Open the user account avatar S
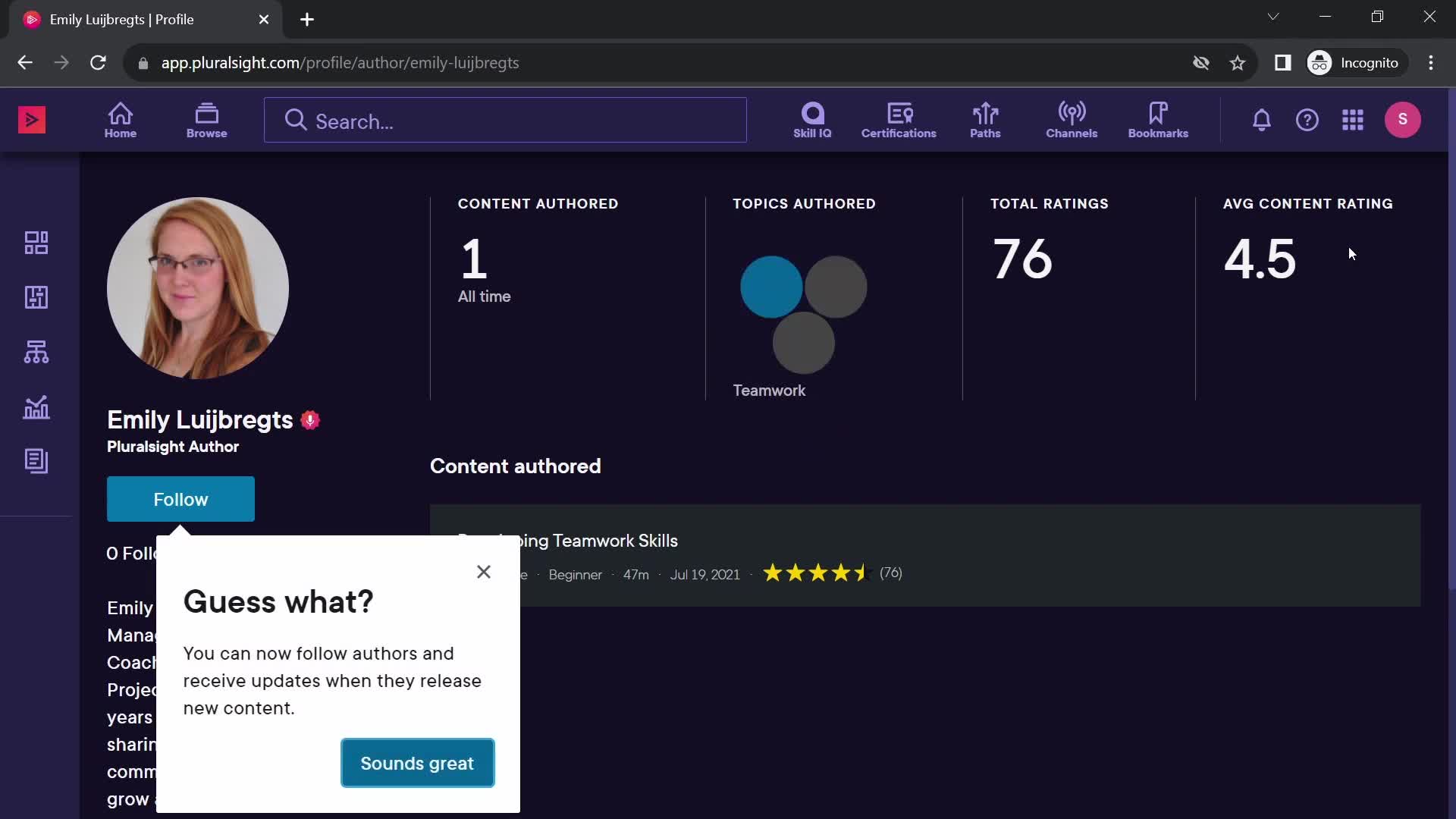The height and width of the screenshot is (819, 1456). point(1403,120)
